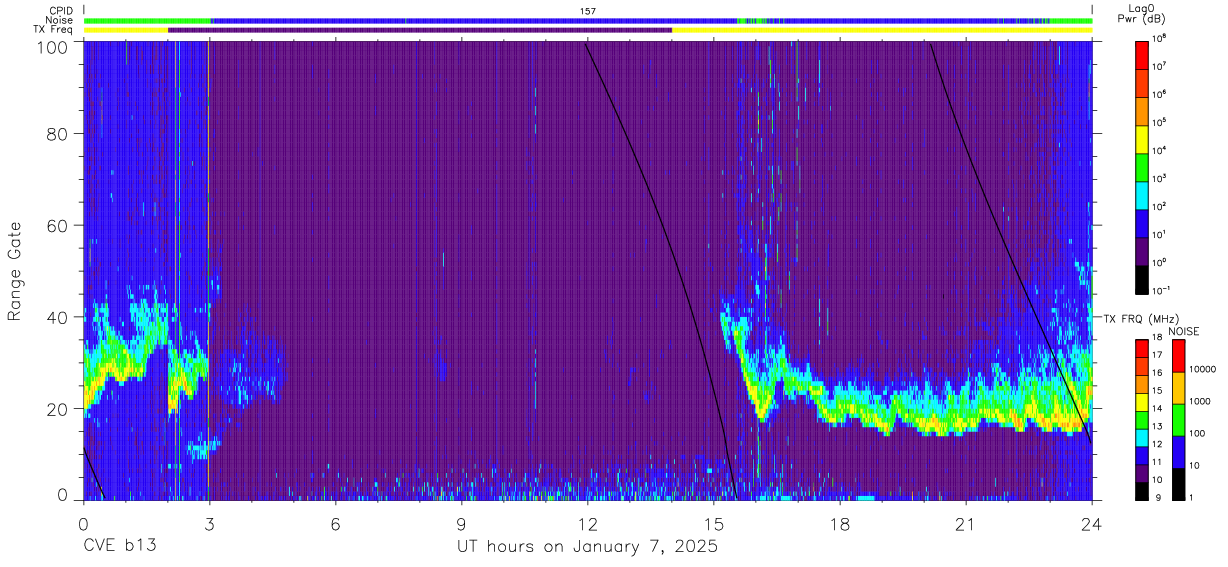
Task: Click the 6 tick on UT hours axis
Action: pyautogui.click(x=335, y=524)
